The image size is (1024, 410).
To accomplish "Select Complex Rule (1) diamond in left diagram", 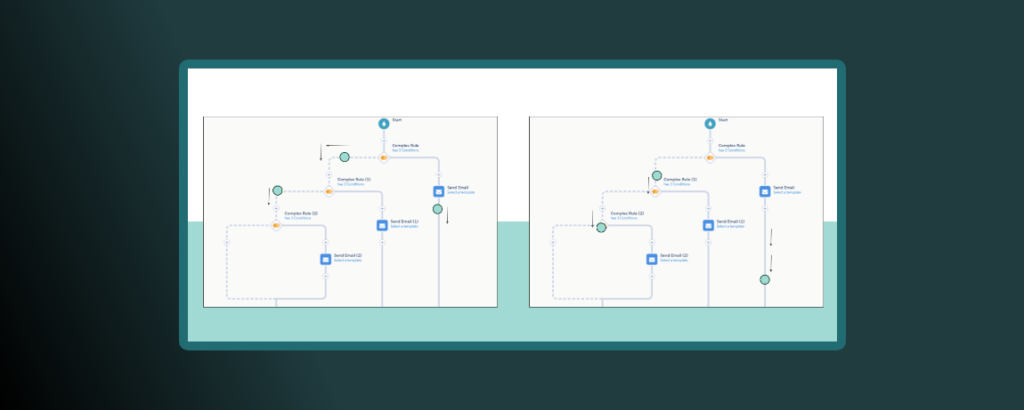I will point(328,191).
